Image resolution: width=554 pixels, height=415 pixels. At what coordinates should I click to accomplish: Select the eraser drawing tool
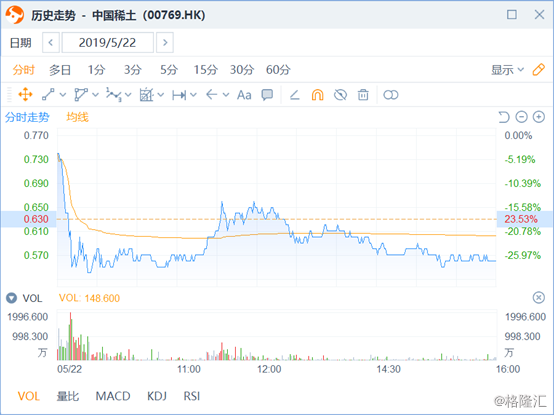[295, 95]
